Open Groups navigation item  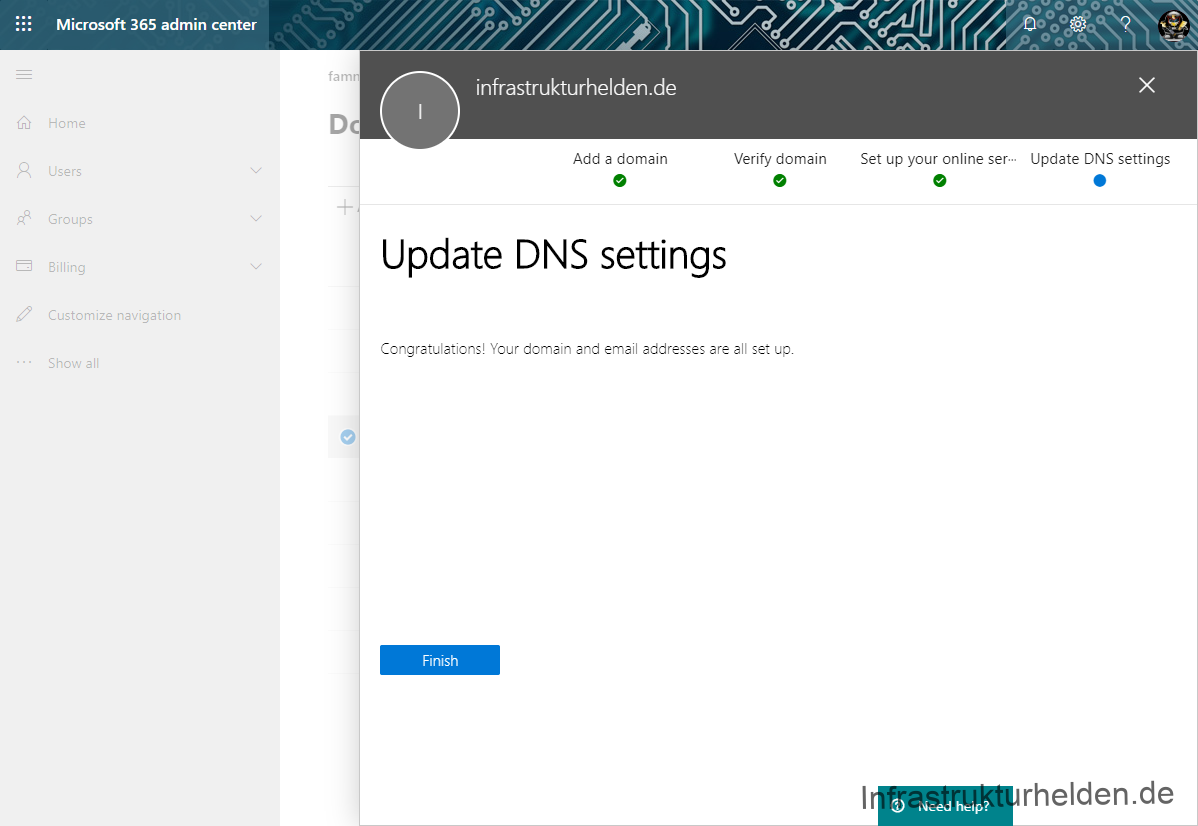point(70,219)
